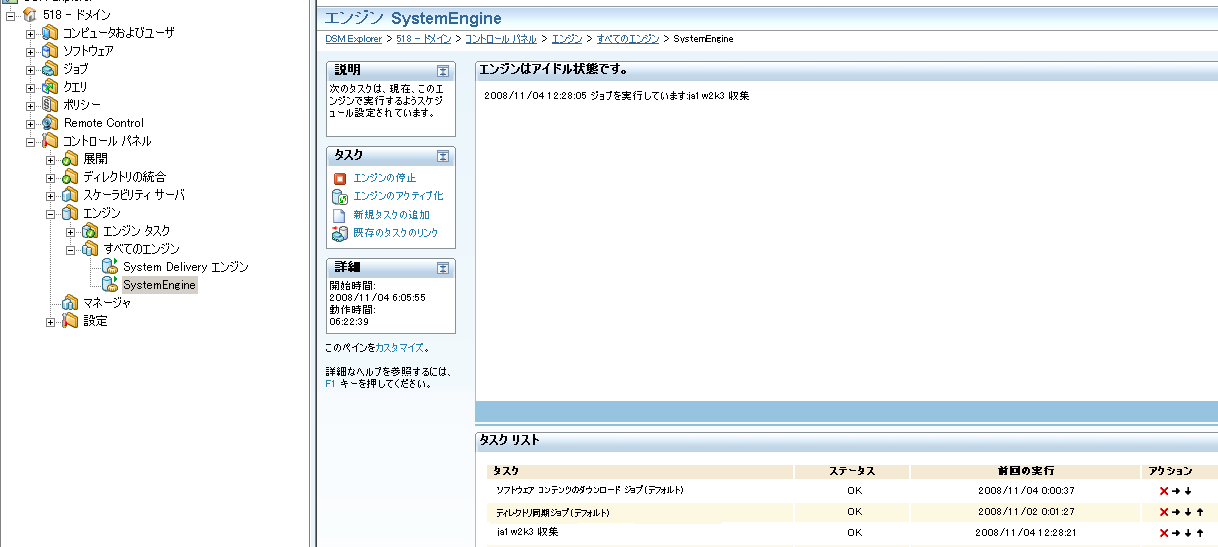
Task: Click the System Delivery エンジン icon
Action: (110, 267)
